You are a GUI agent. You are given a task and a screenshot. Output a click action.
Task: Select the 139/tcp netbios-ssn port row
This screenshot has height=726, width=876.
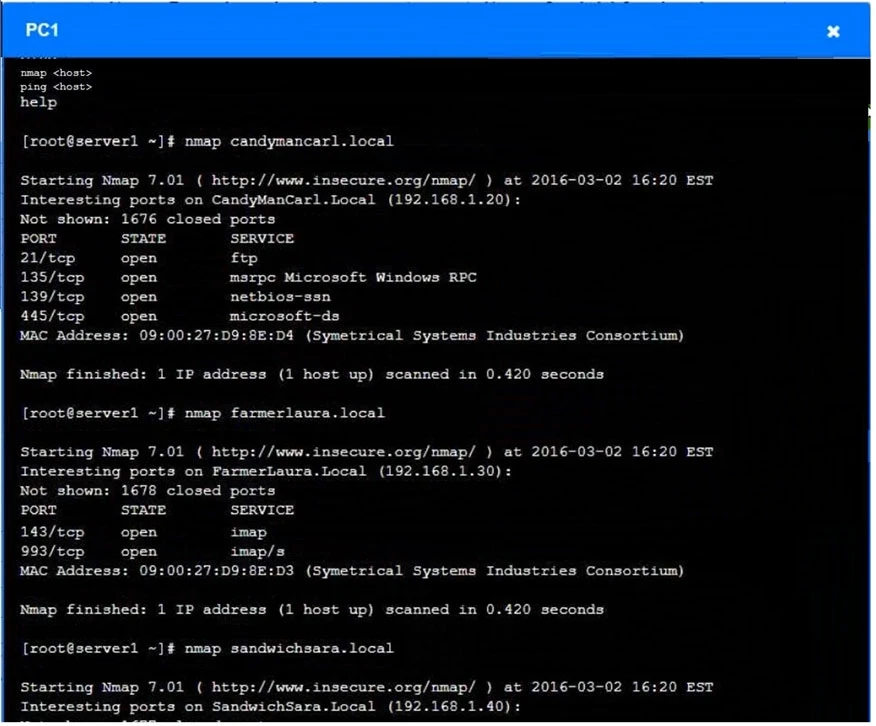click(x=175, y=297)
